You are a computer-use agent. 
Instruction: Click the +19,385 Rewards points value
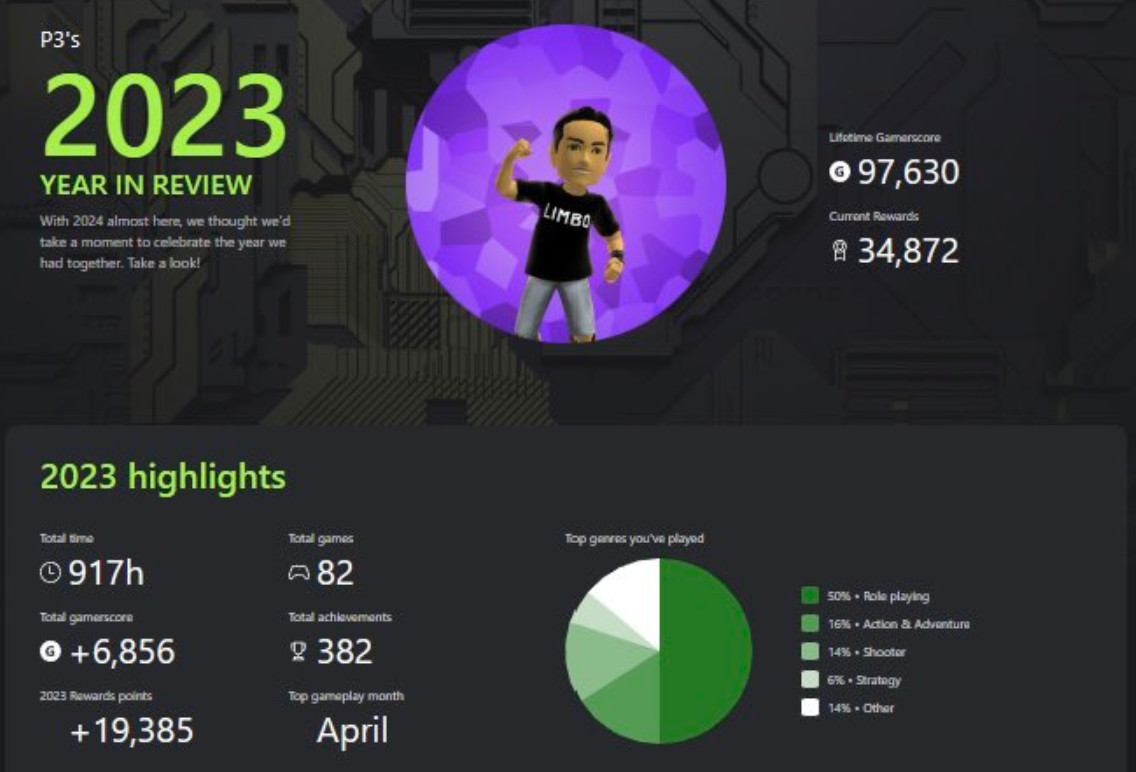click(132, 731)
